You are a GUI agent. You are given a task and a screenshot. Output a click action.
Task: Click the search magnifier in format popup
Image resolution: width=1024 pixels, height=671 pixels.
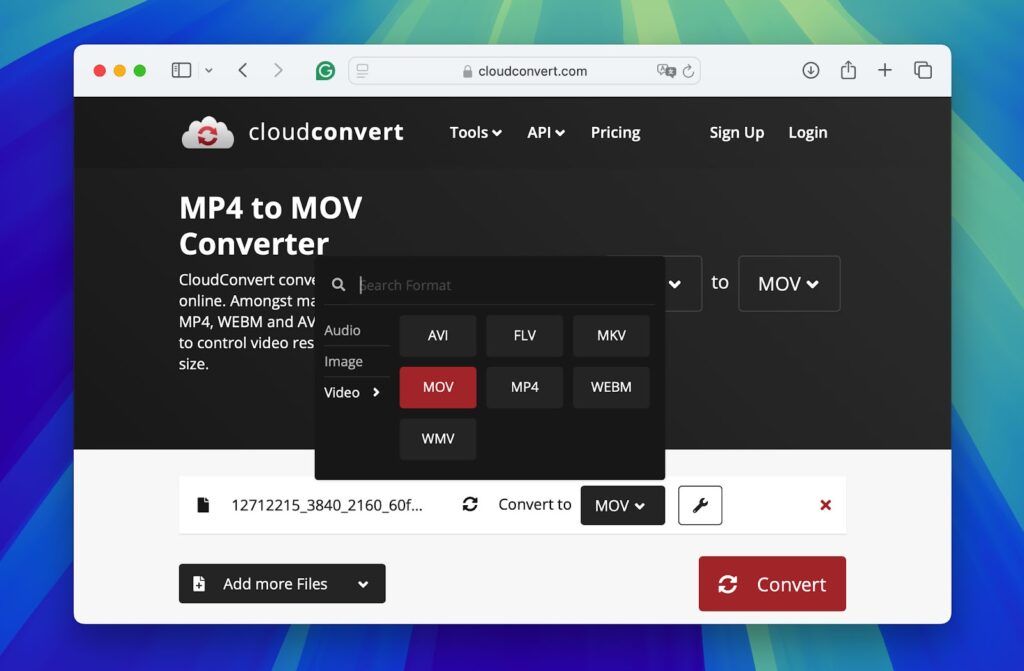click(x=338, y=285)
